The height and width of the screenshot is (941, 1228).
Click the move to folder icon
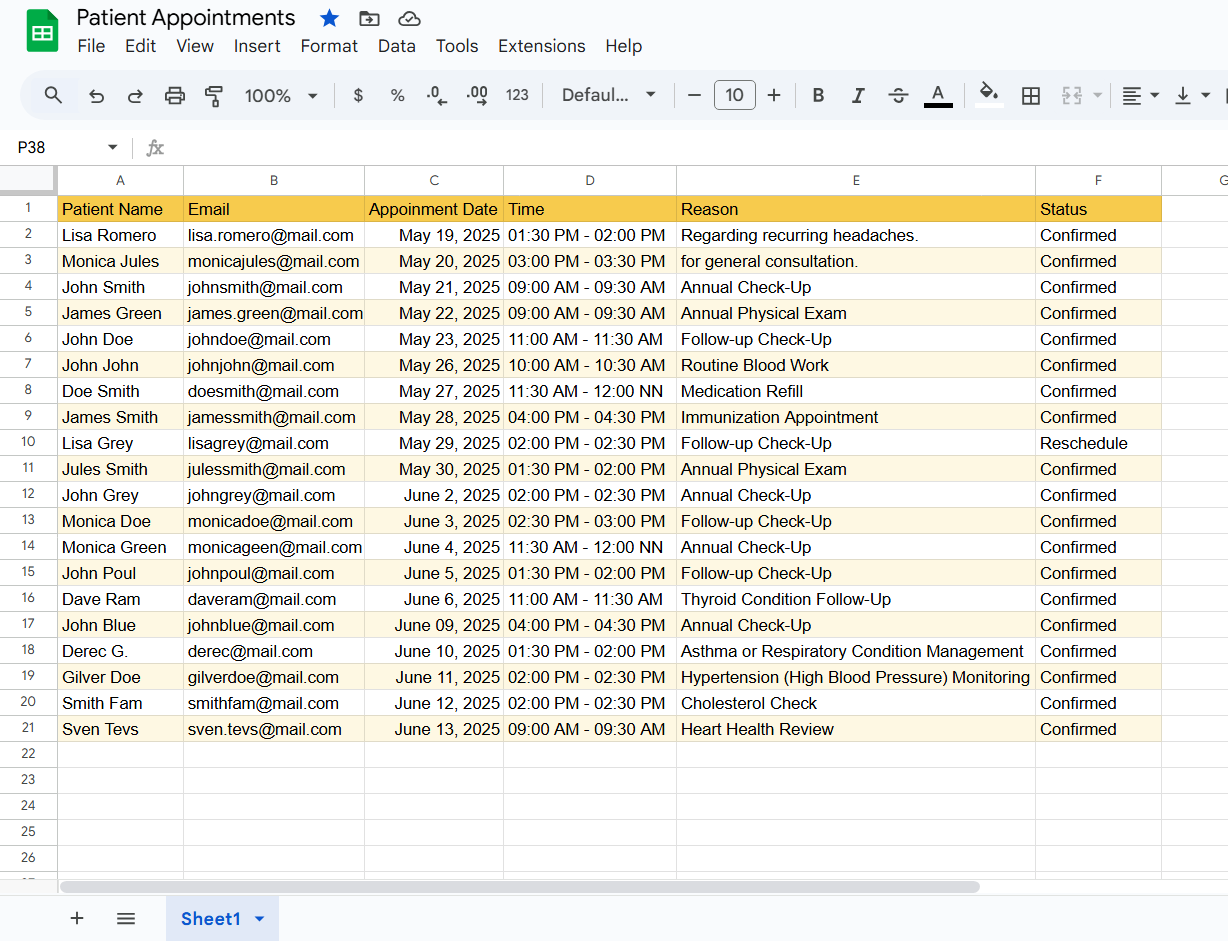(x=369, y=18)
